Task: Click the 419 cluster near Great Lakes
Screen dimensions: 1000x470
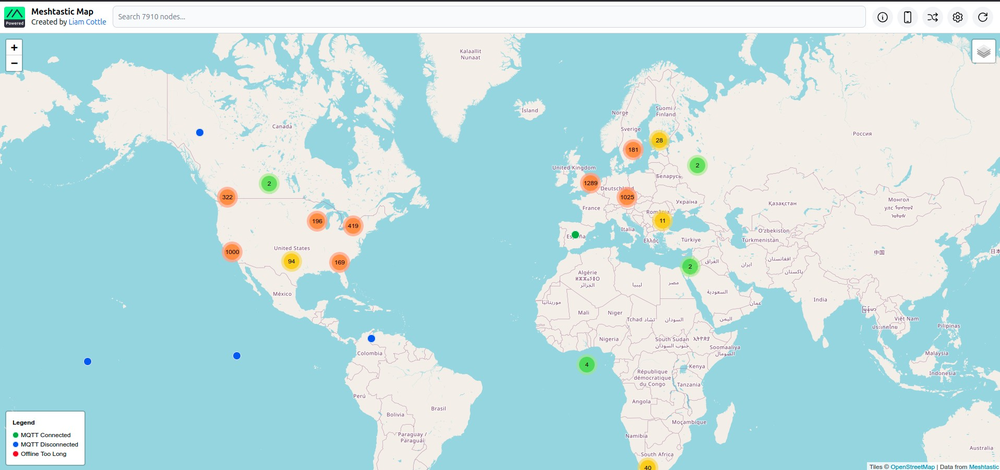Action: (352, 226)
